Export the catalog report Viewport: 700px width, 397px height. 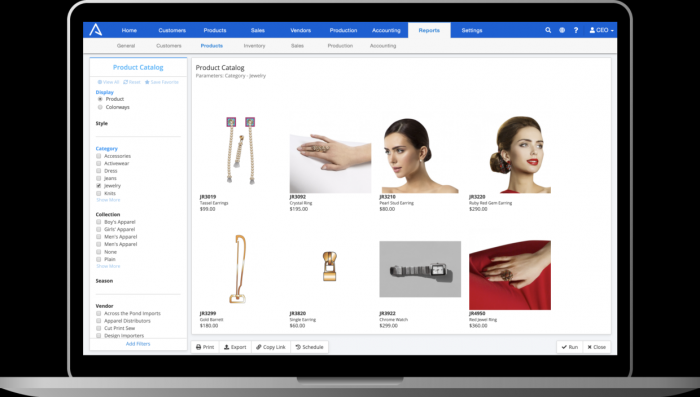(x=235, y=347)
